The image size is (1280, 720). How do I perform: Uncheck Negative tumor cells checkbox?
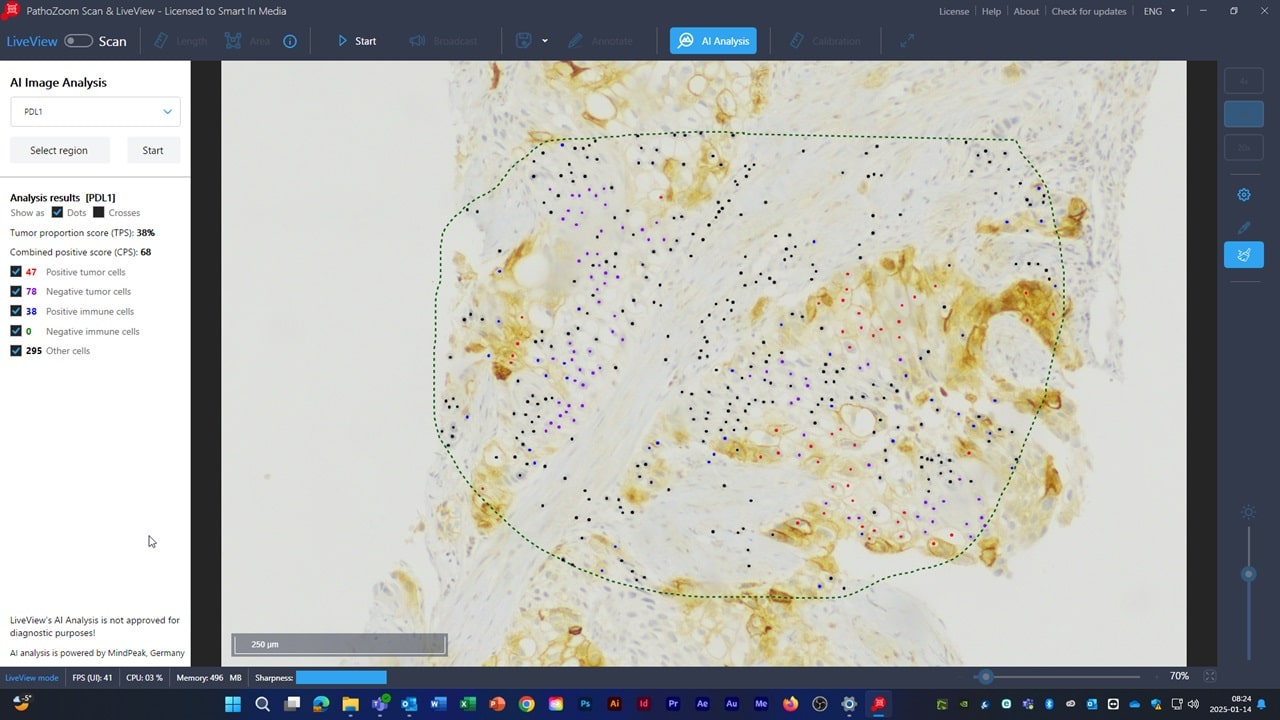[16, 291]
